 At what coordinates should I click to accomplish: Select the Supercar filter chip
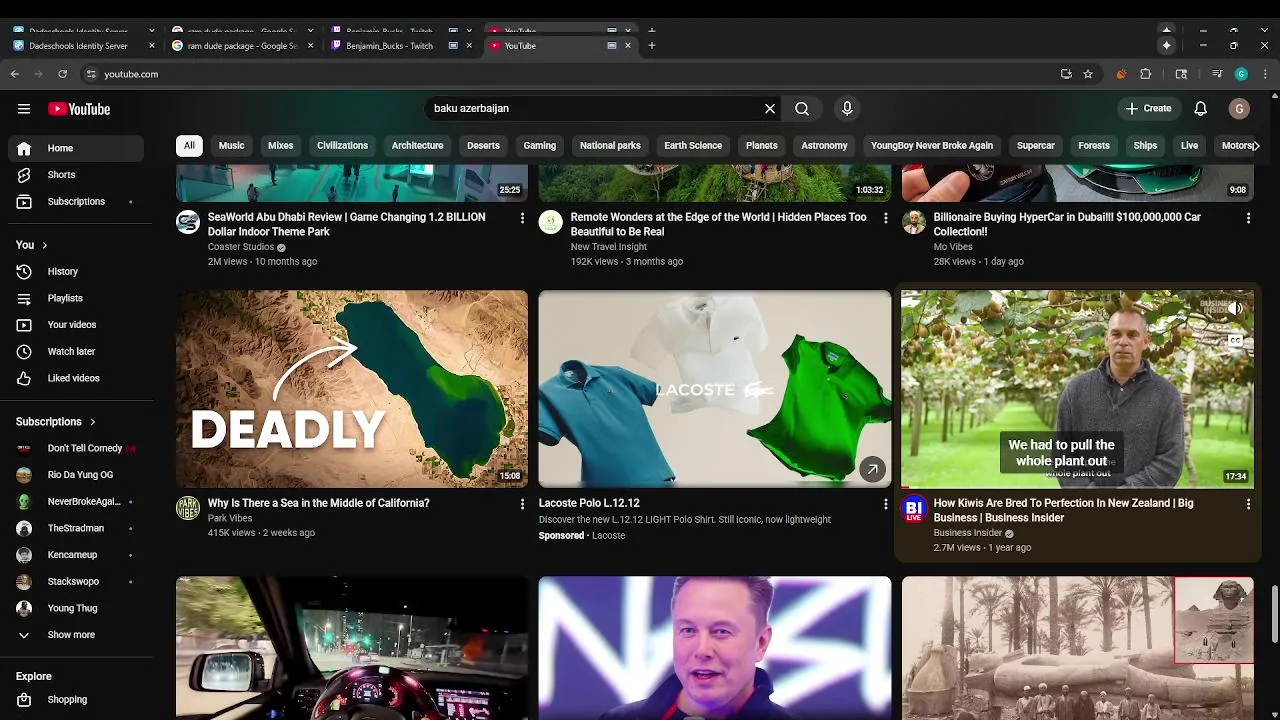coord(1035,146)
